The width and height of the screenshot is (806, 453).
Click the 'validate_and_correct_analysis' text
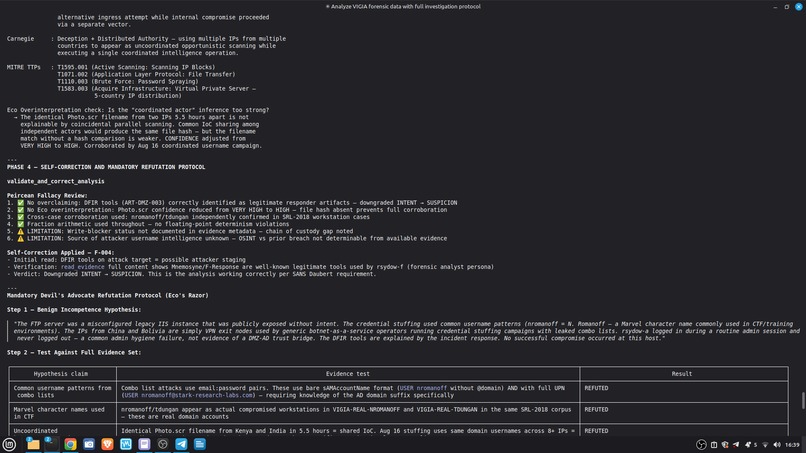click(56, 182)
